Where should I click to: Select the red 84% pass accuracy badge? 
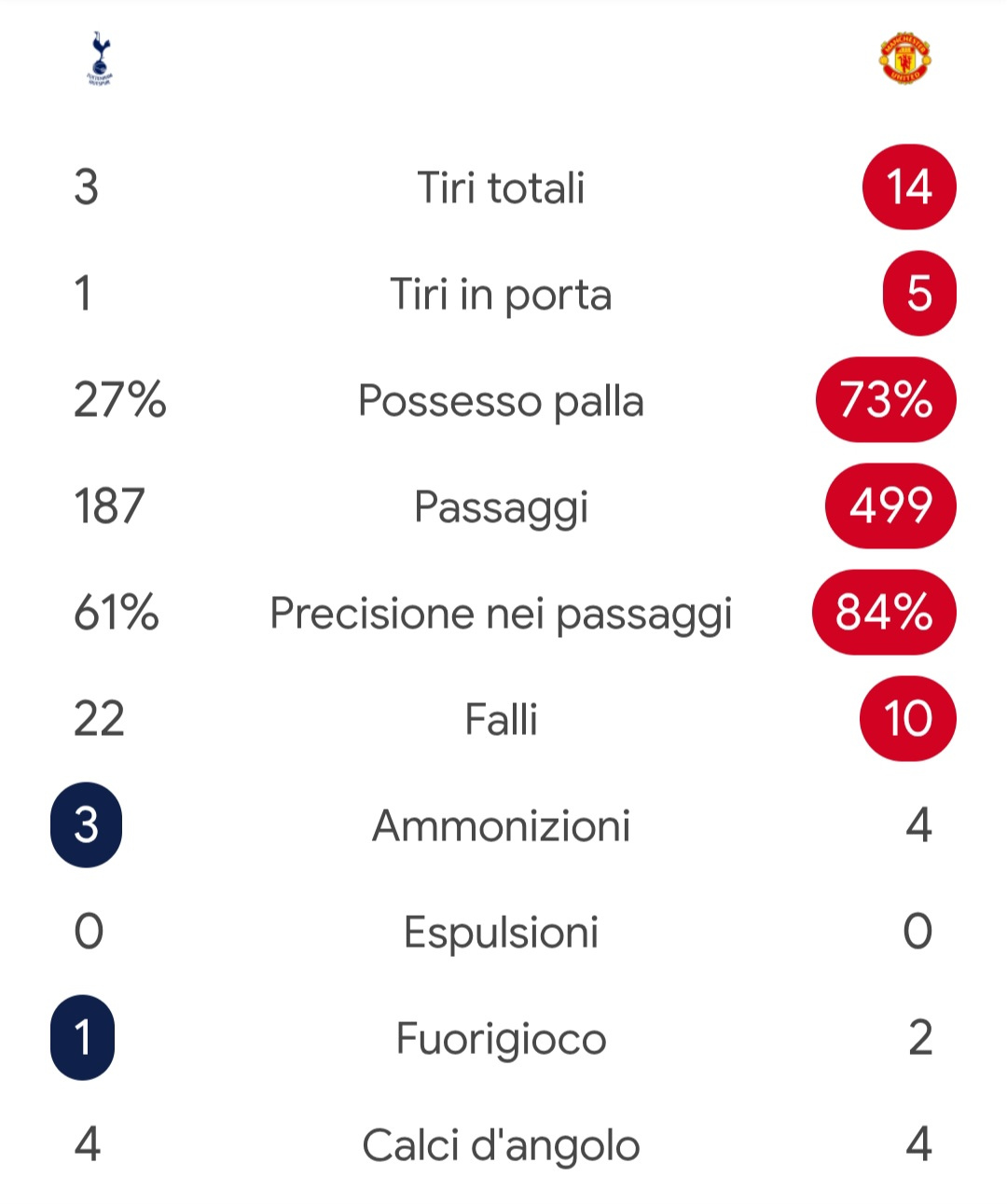click(x=884, y=612)
